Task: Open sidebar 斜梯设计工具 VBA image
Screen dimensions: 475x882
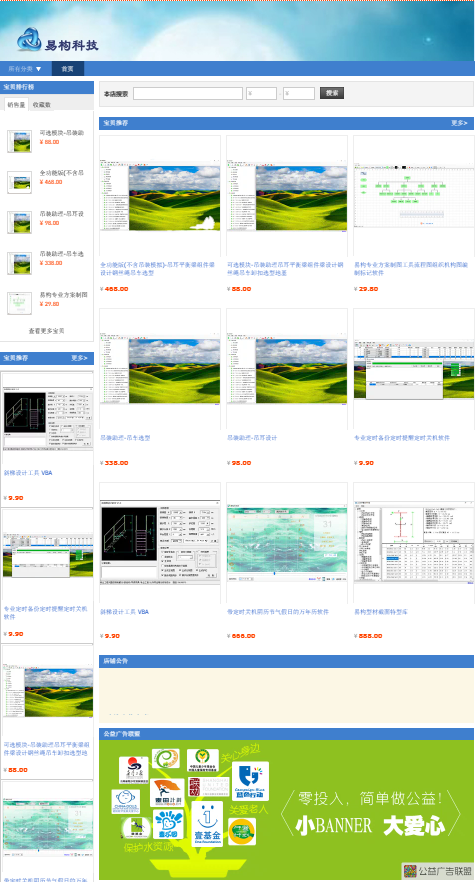Action: click(x=48, y=419)
